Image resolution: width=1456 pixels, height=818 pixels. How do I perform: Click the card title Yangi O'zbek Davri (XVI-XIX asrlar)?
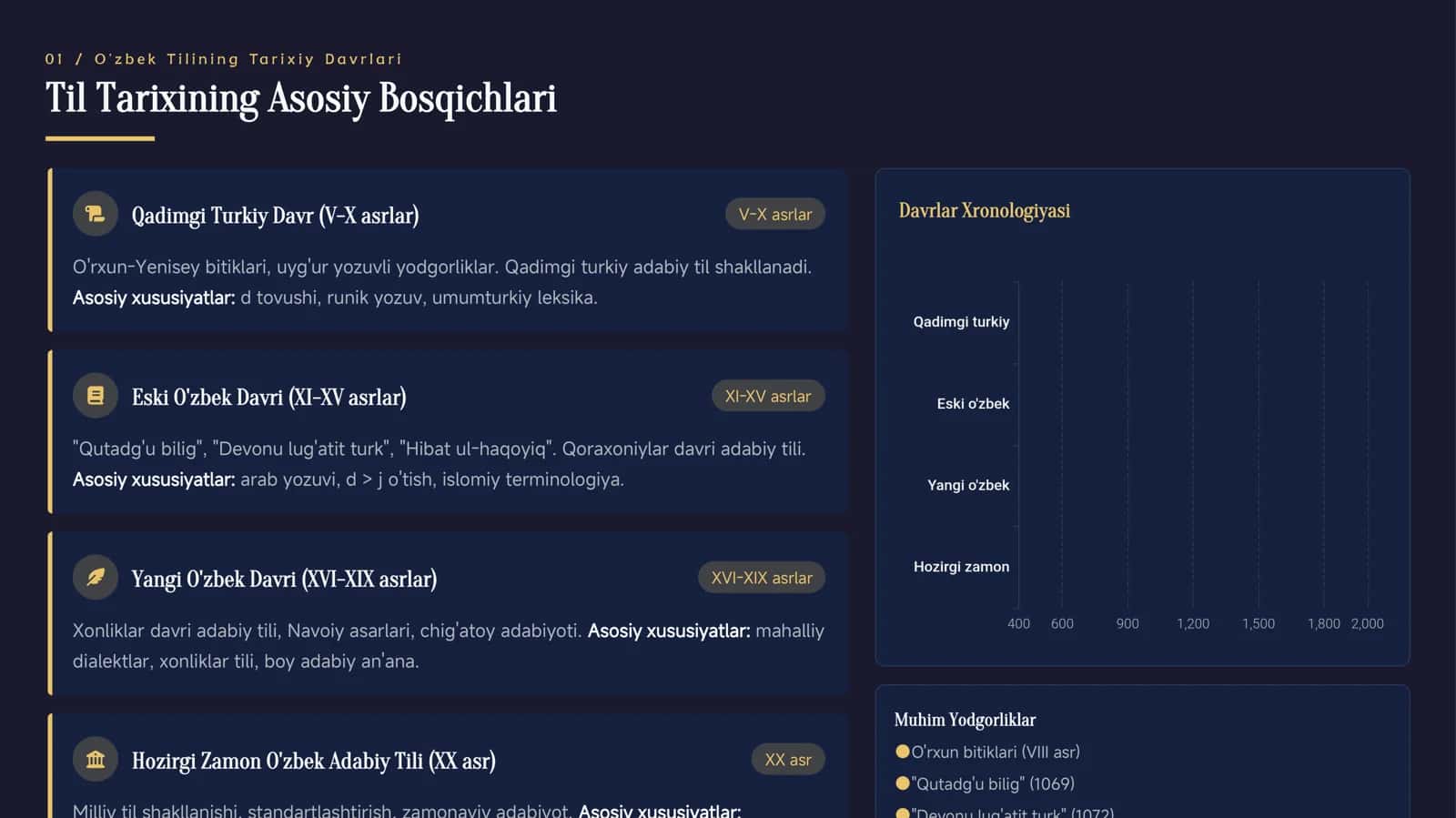click(x=285, y=580)
